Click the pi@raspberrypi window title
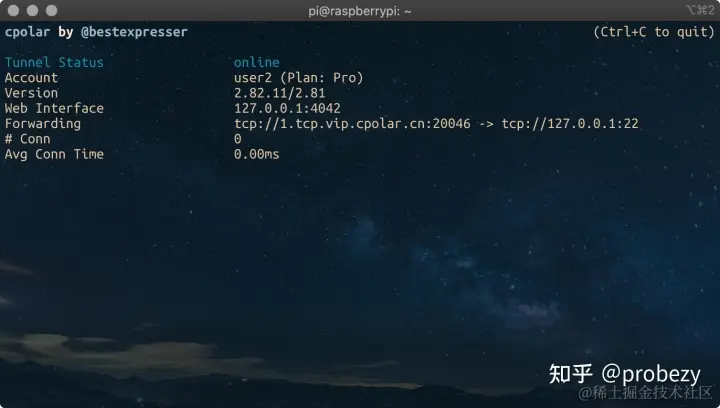The width and height of the screenshot is (720, 408). [x=360, y=11]
